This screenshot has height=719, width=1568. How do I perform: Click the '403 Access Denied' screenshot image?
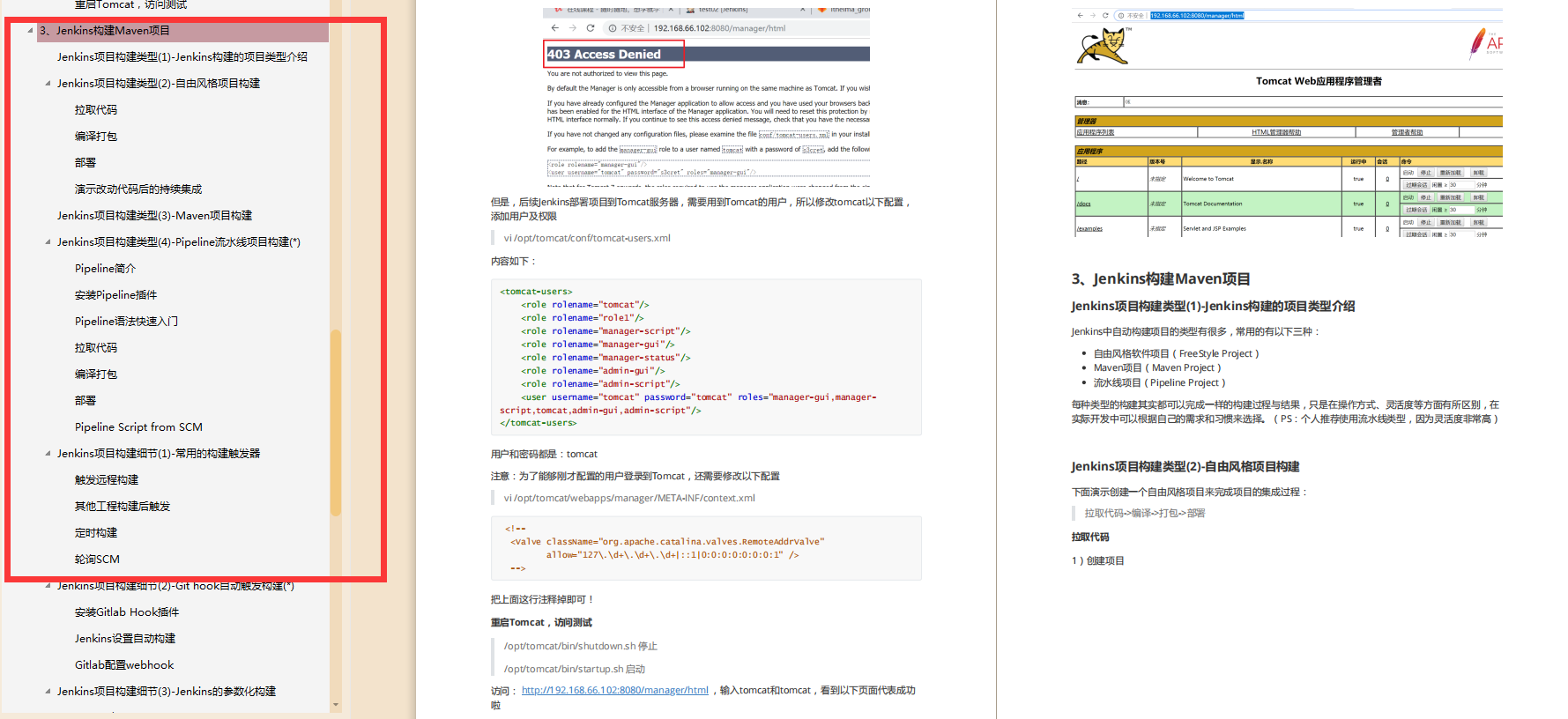click(x=707, y=98)
